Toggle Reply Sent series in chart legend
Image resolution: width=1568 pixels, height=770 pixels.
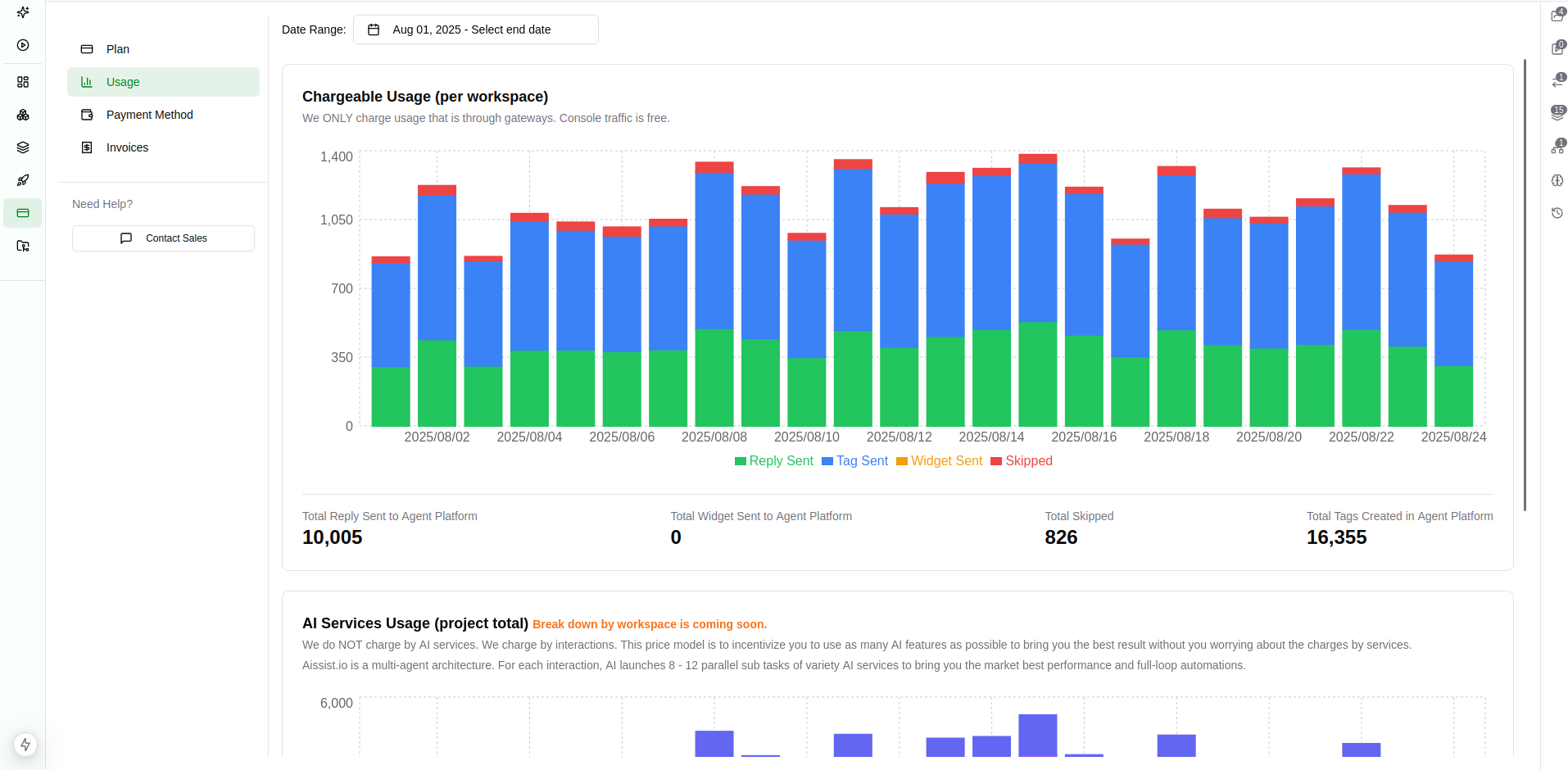point(773,461)
